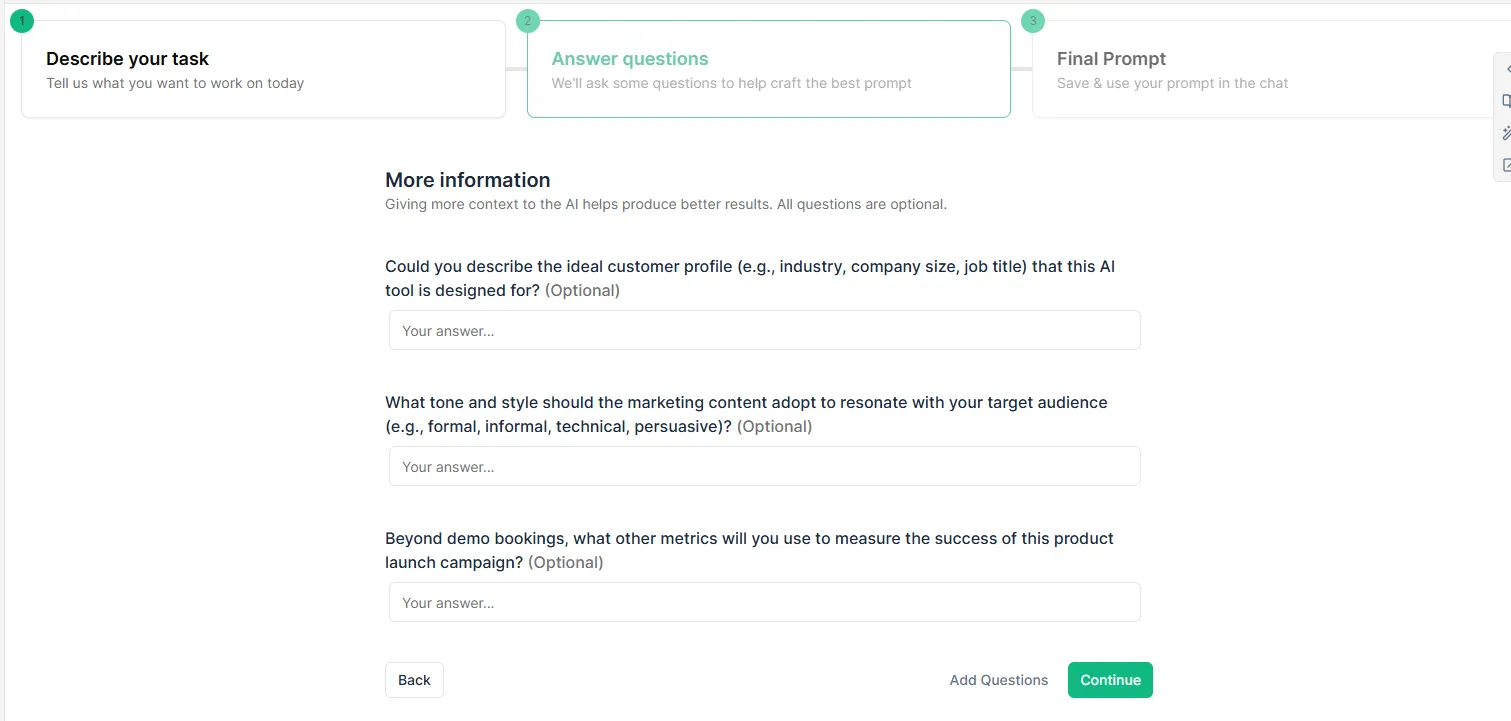Open the Describe your task step

click(x=263, y=69)
